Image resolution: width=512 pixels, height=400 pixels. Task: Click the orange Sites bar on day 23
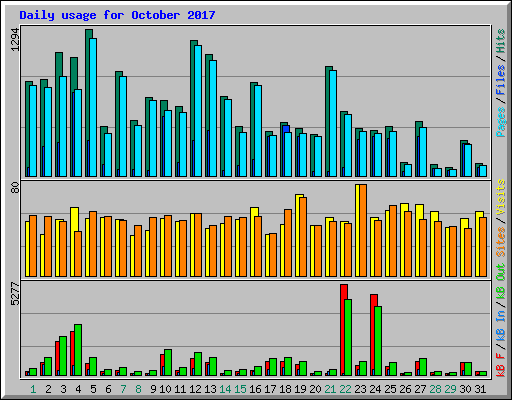(363, 230)
